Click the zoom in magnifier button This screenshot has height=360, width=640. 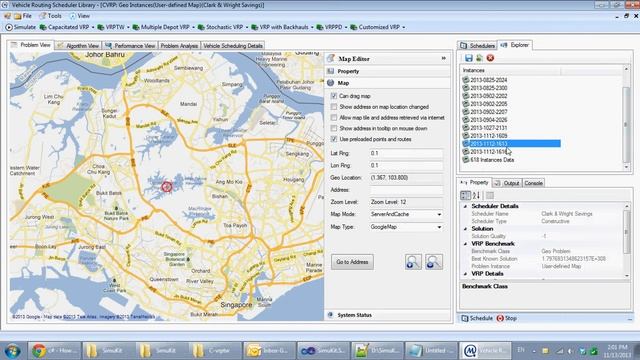pos(413,262)
